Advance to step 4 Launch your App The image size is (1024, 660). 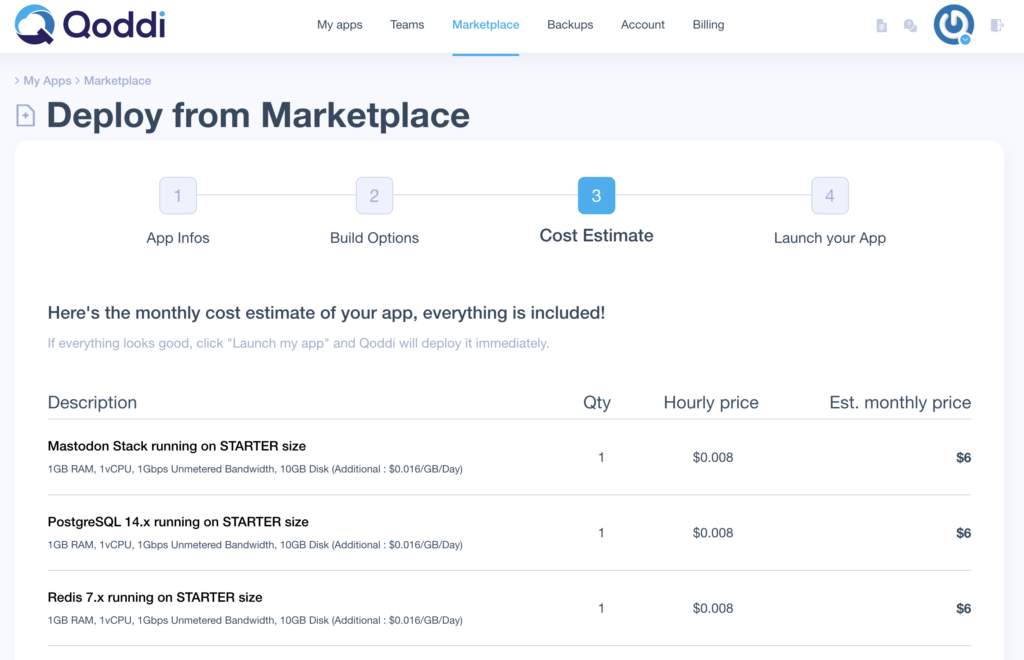pyautogui.click(x=829, y=195)
